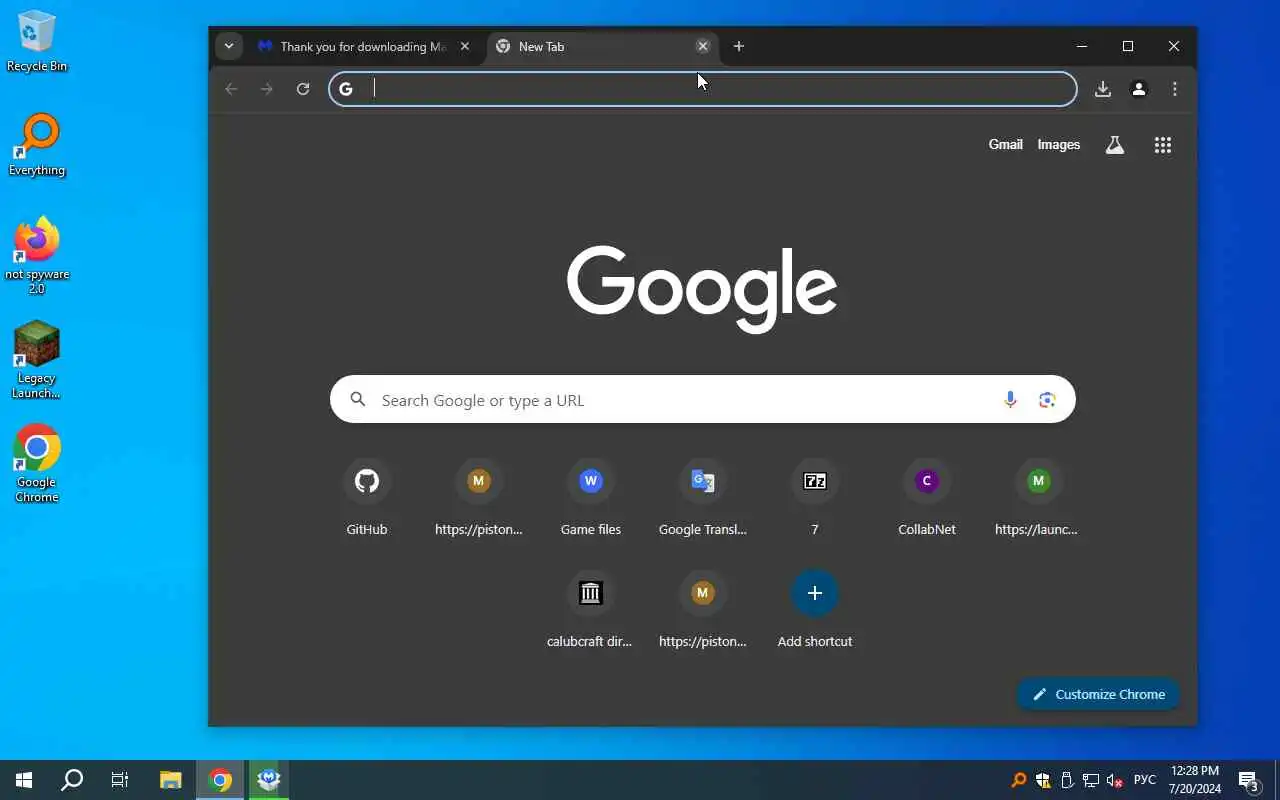
Task: Open the notification center icon
Action: click(1248, 780)
